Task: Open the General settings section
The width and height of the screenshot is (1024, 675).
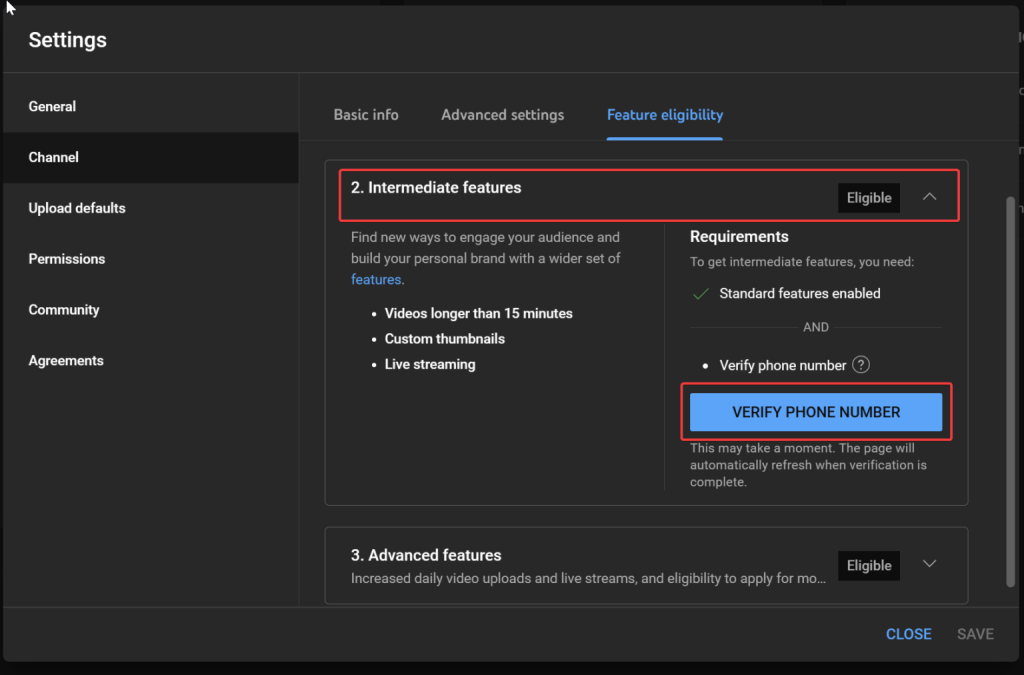Action: point(52,106)
